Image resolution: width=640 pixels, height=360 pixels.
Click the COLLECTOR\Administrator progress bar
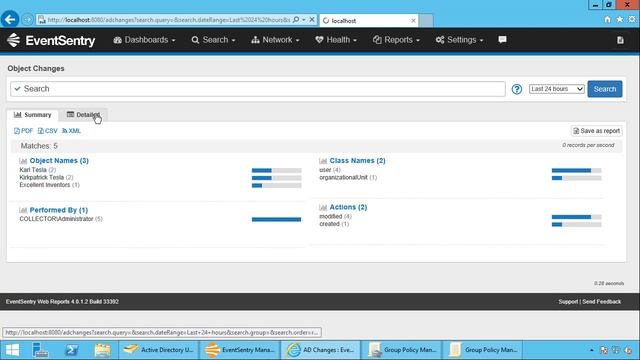click(276, 220)
